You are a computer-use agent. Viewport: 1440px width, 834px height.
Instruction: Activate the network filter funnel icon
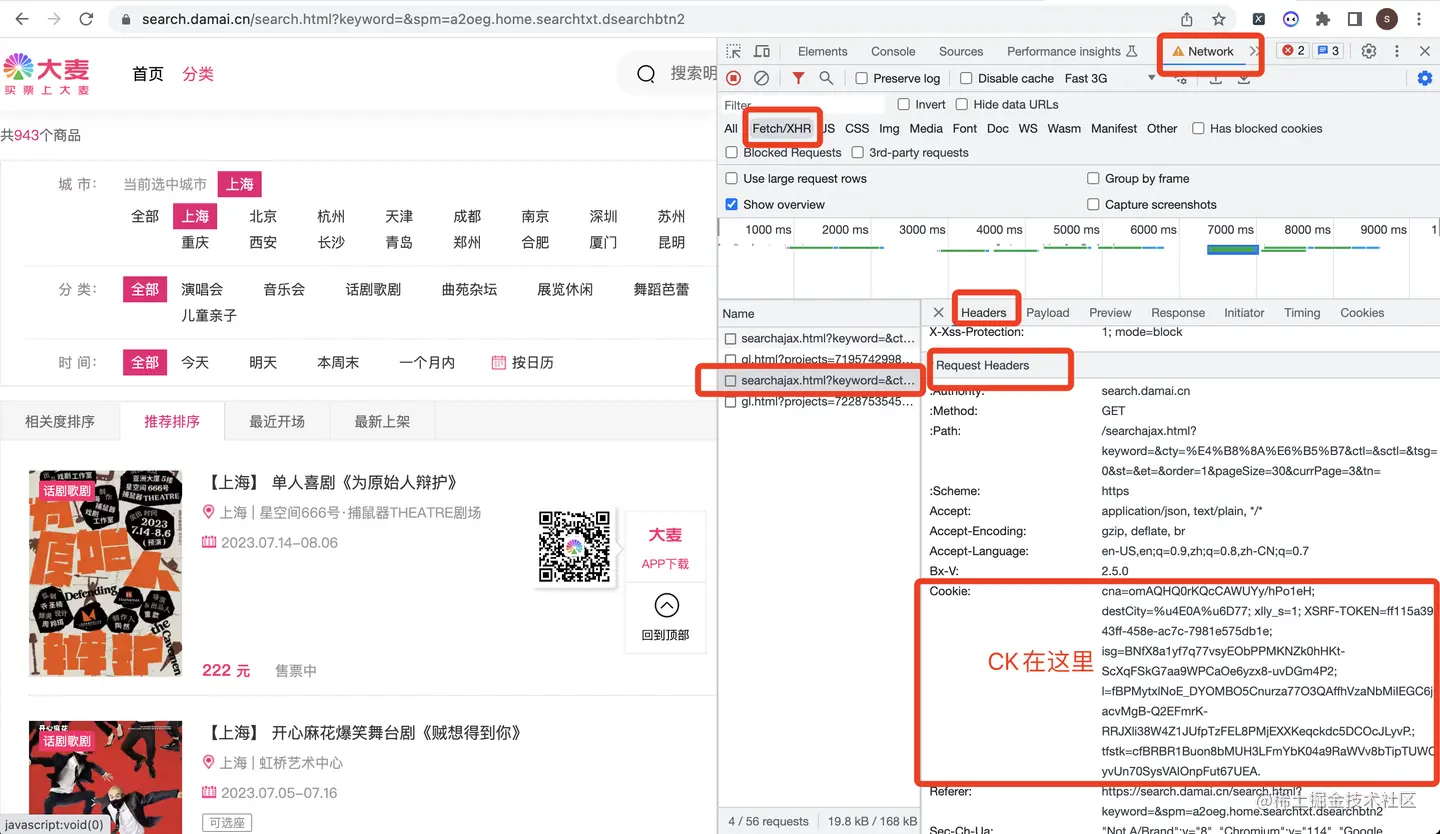point(797,77)
